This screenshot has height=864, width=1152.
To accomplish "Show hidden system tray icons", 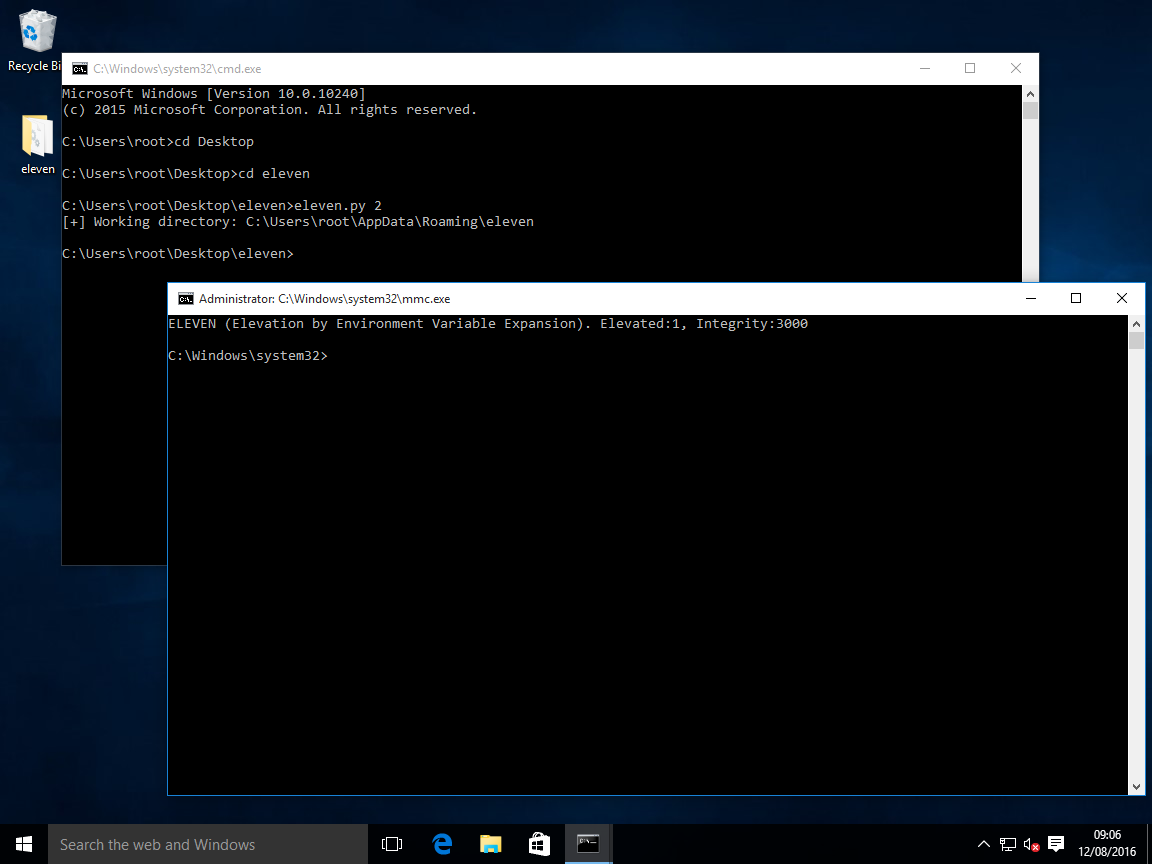I will [x=984, y=844].
